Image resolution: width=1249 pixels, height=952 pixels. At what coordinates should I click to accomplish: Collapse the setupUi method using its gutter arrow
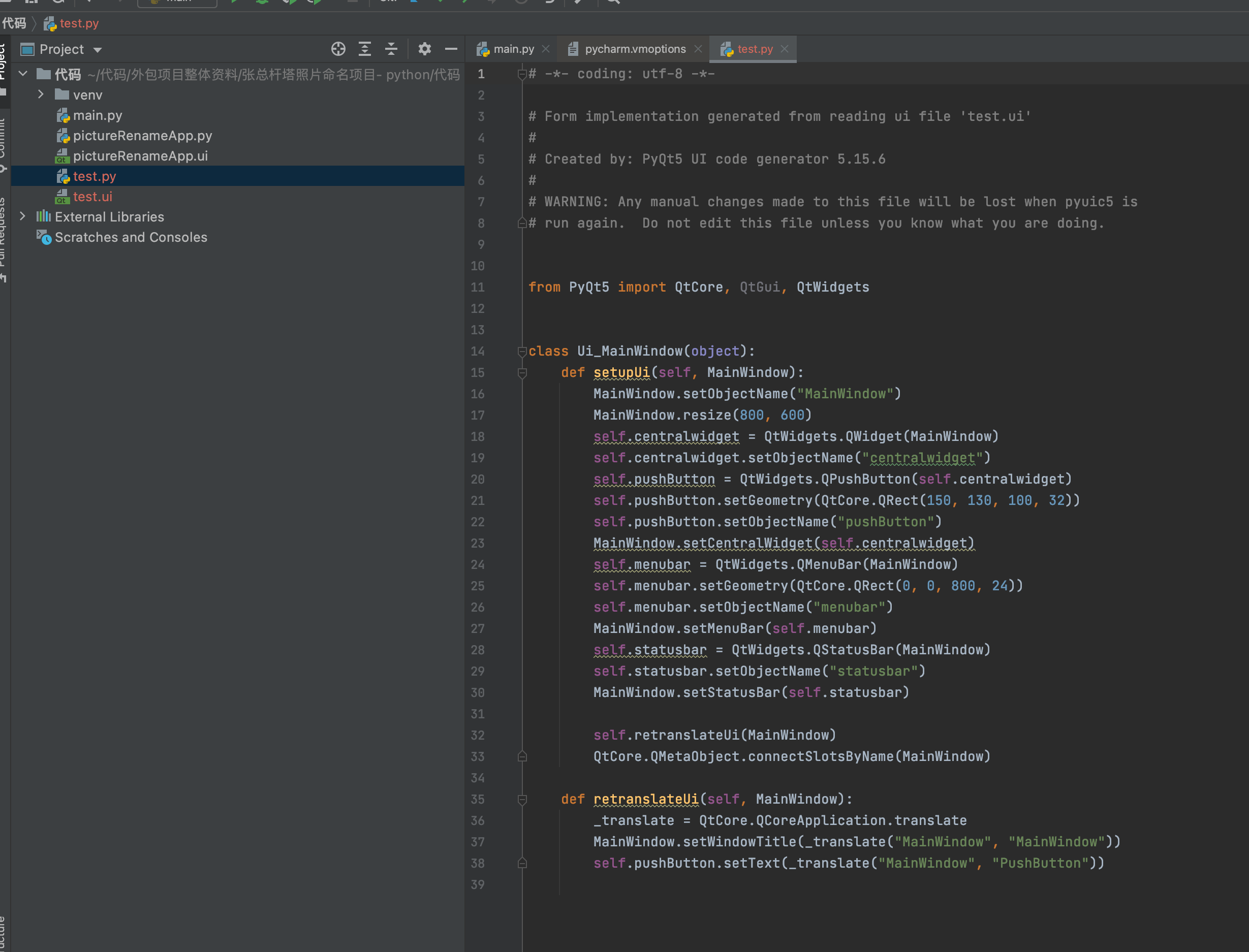[522, 373]
